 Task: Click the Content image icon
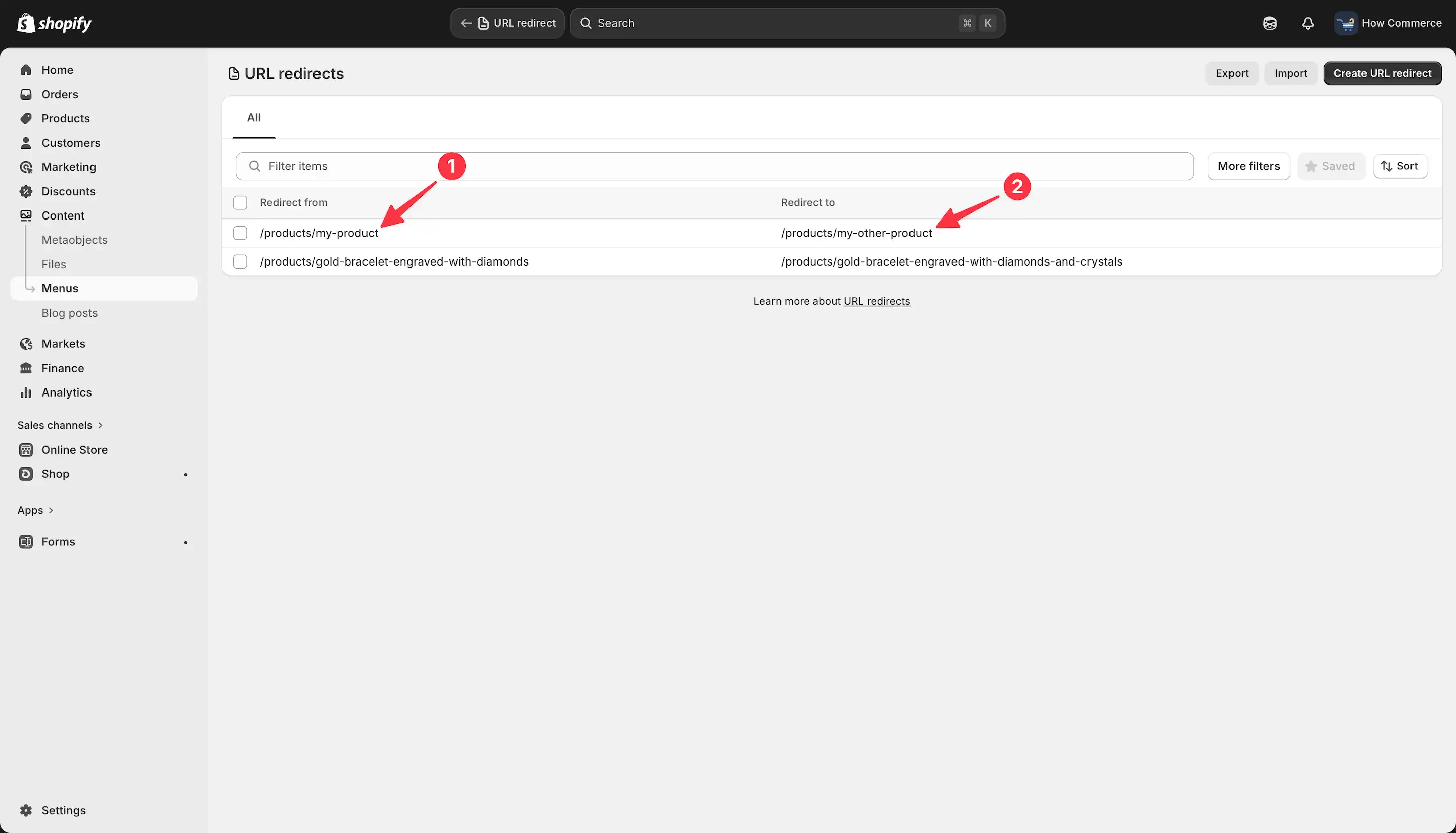click(26, 215)
